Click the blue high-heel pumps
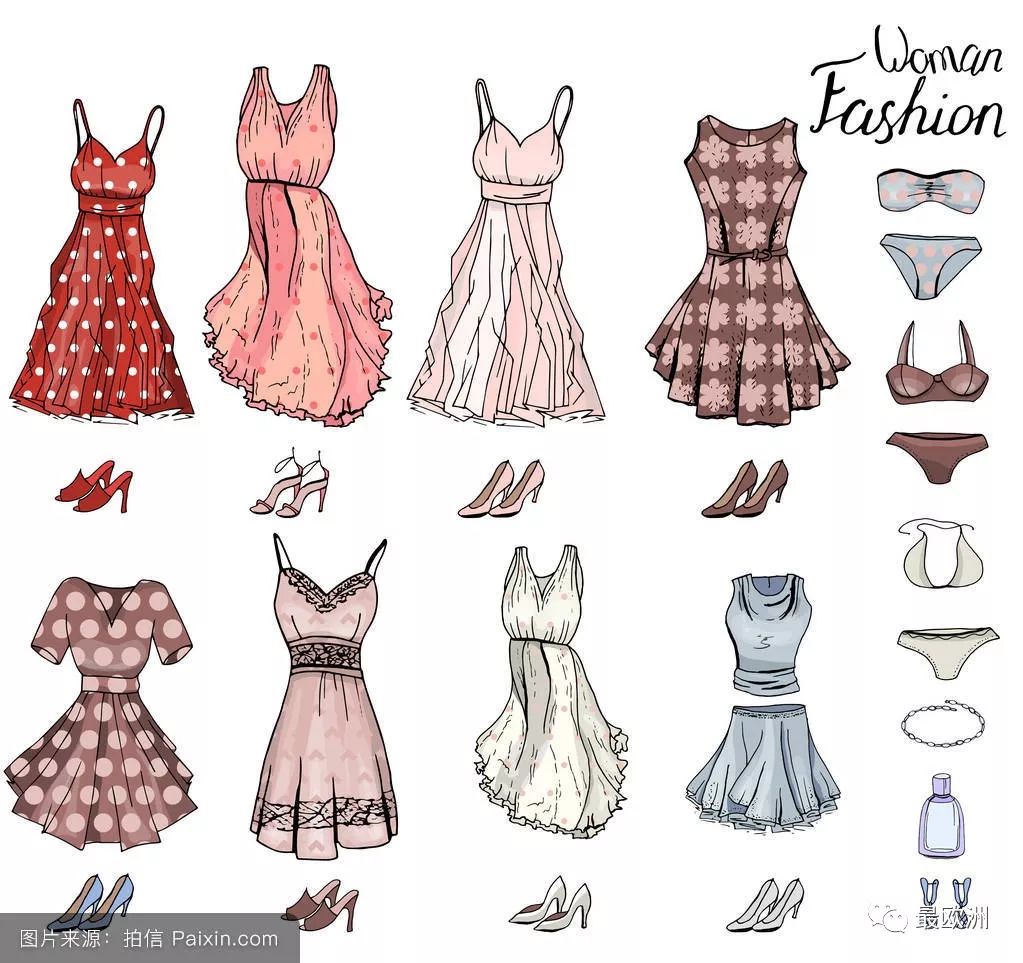Image resolution: width=1023 pixels, height=963 pixels. (91, 902)
